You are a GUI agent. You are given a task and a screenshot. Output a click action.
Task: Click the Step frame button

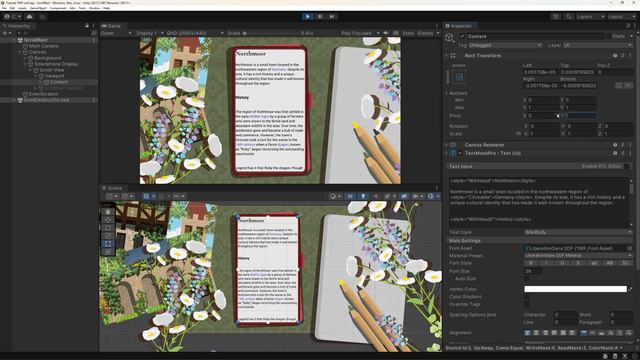[x=332, y=17]
